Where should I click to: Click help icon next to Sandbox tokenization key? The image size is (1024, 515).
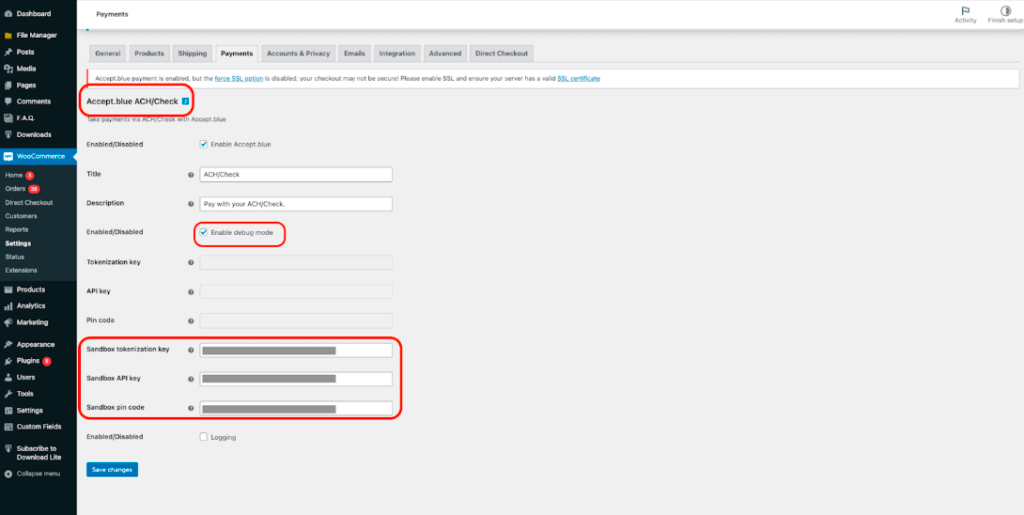pos(191,351)
